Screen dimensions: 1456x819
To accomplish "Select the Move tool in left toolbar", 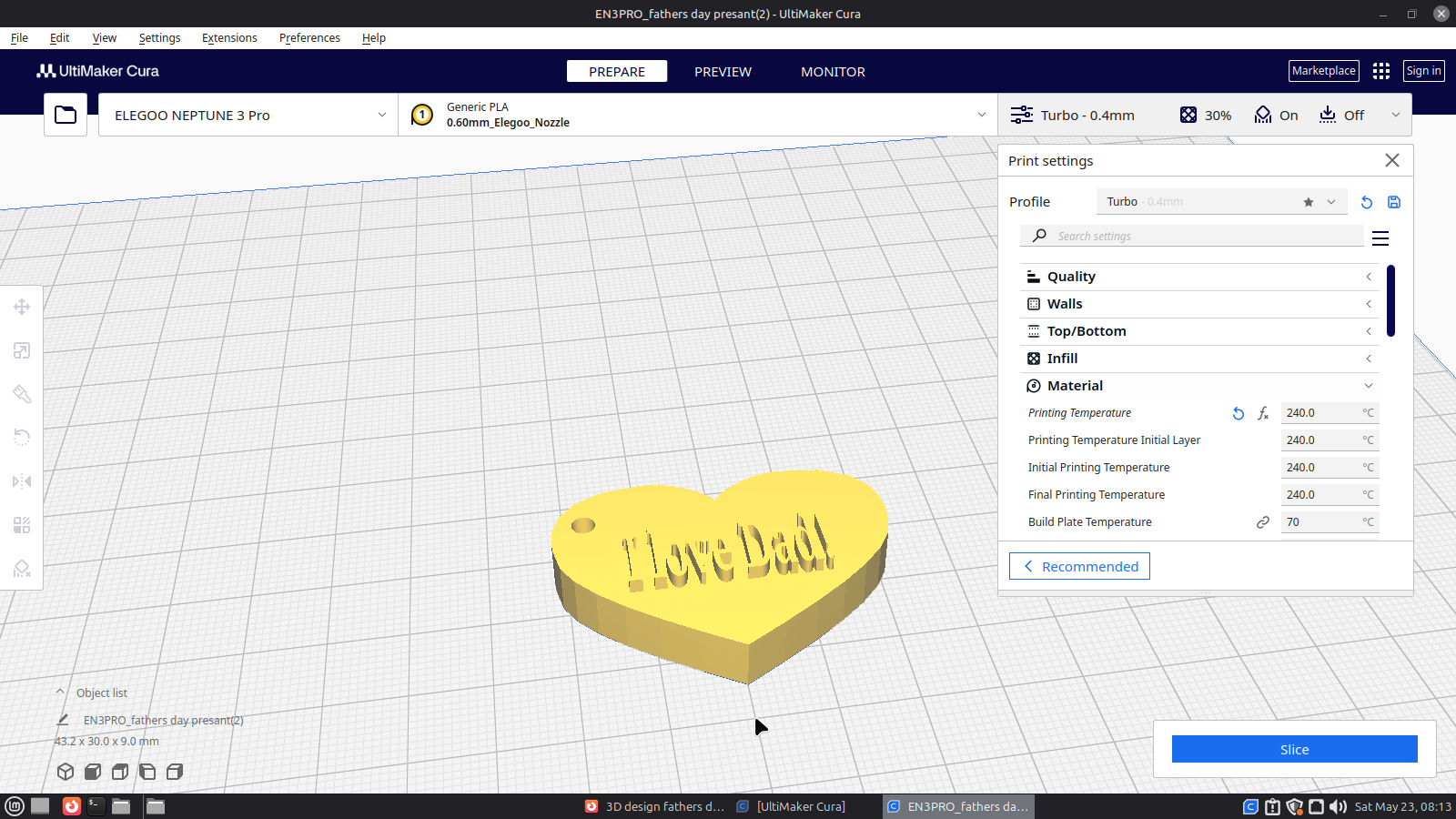I will point(22,307).
